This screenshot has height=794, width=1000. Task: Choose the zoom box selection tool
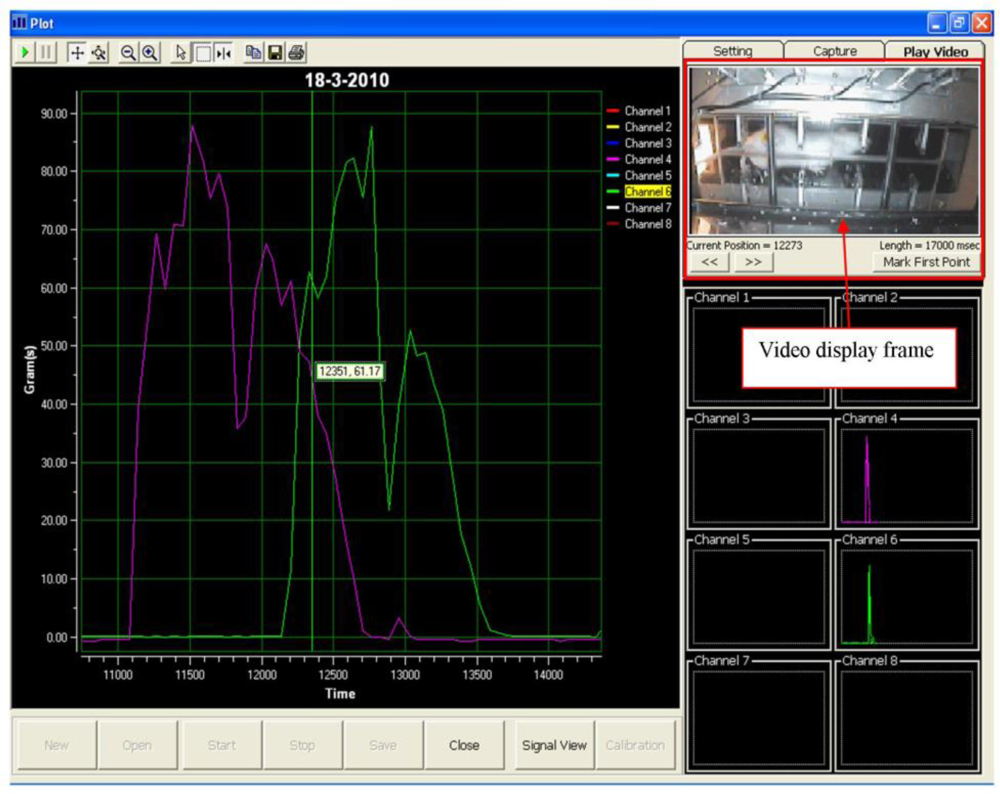click(203, 53)
